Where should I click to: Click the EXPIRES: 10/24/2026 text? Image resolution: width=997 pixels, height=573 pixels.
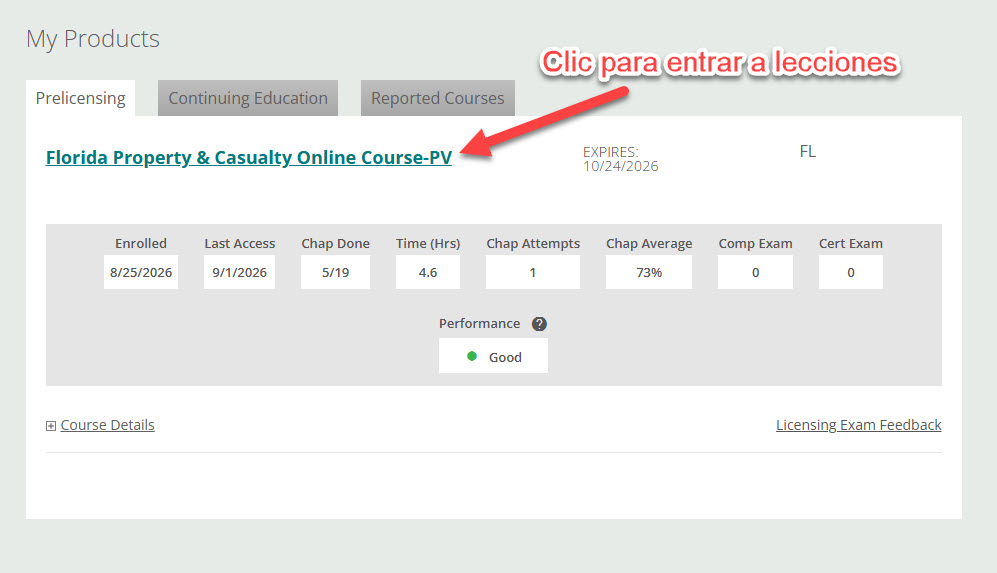tap(621, 159)
